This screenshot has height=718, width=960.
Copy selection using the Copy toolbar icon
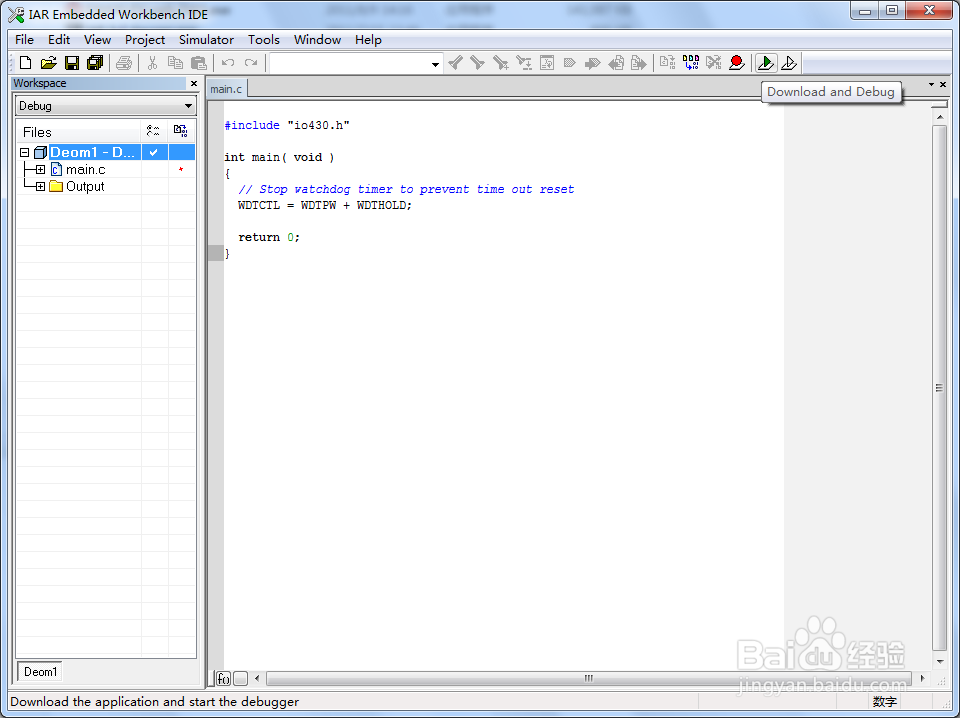click(175, 62)
